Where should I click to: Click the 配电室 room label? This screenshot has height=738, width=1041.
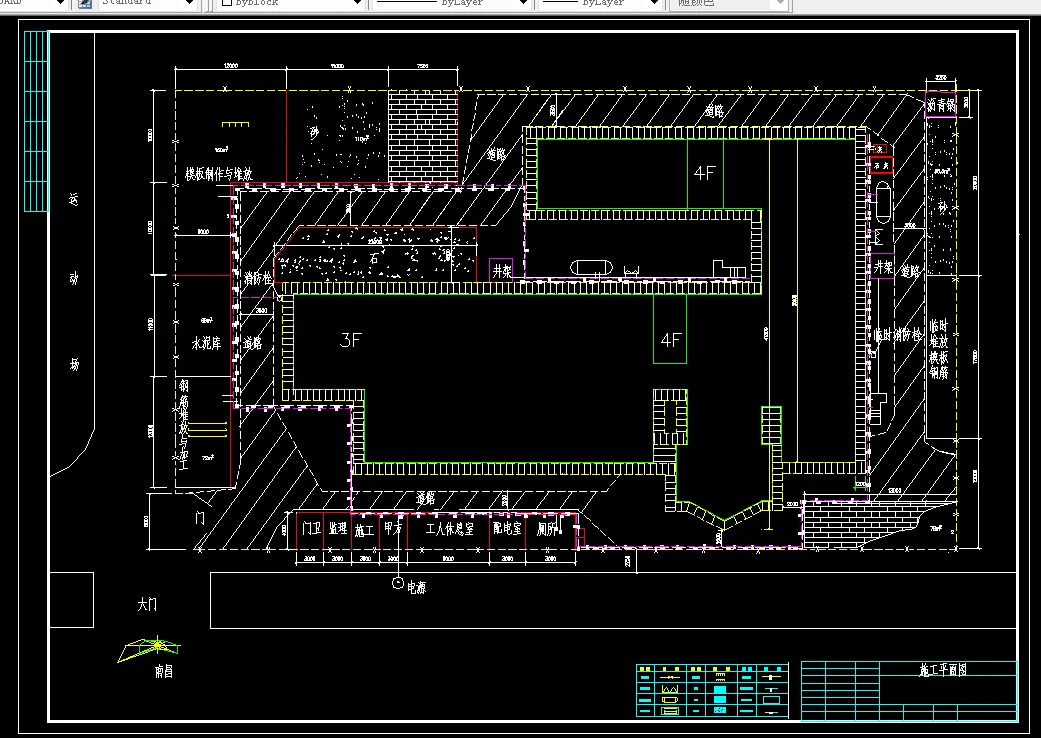tap(507, 528)
